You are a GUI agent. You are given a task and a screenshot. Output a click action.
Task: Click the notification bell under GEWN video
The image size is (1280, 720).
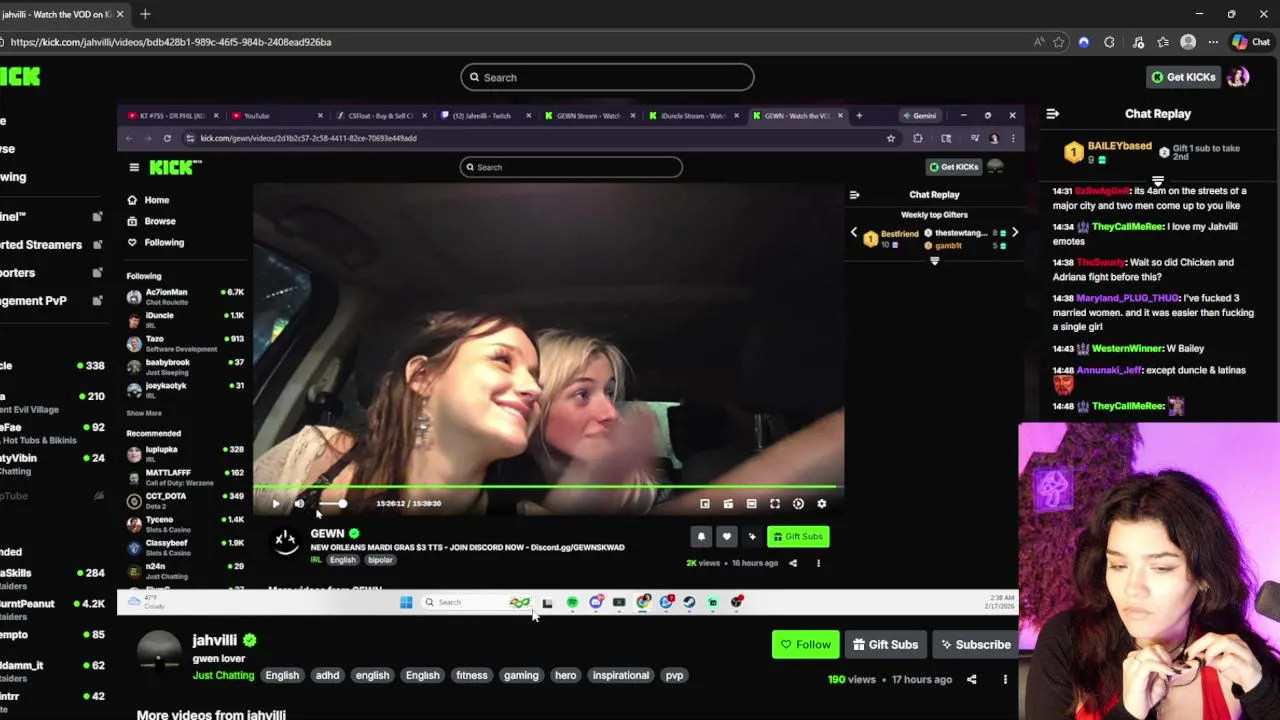click(x=701, y=537)
